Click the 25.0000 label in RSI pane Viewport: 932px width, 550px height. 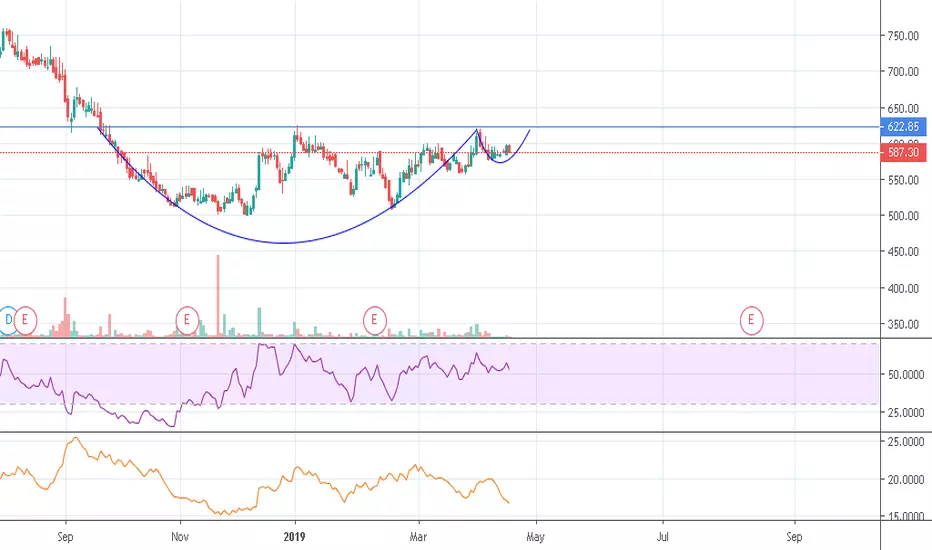tap(905, 413)
